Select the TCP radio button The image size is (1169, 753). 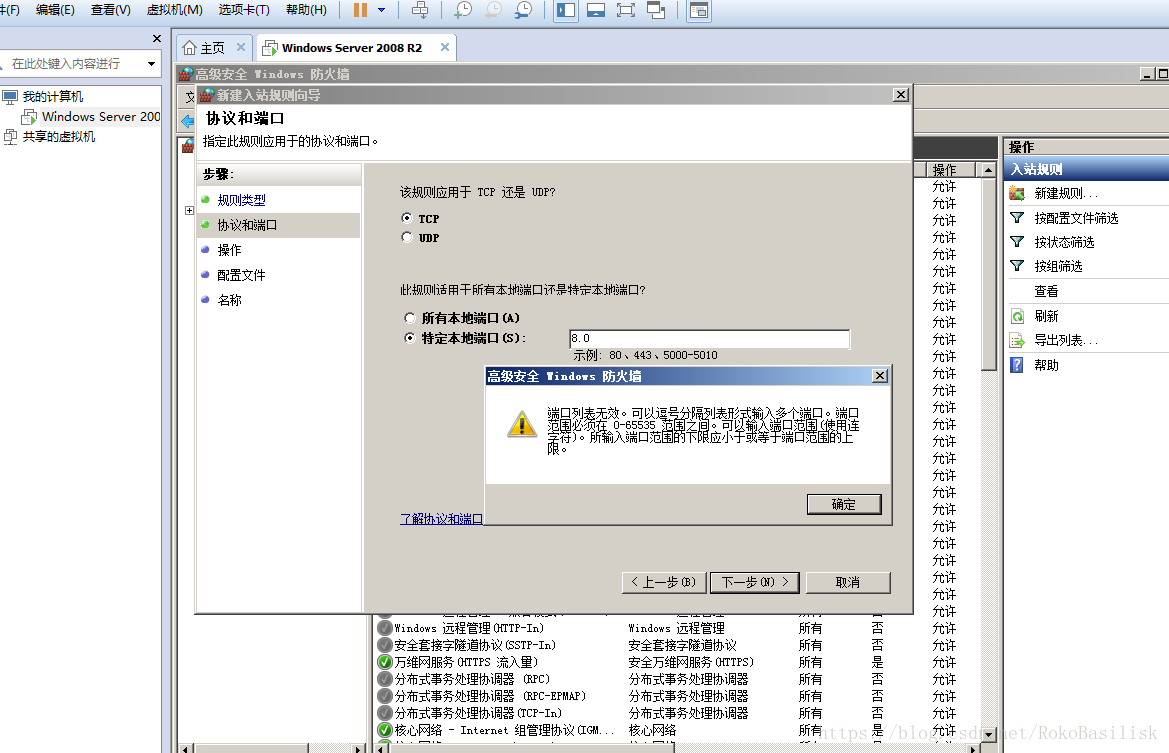click(x=407, y=218)
